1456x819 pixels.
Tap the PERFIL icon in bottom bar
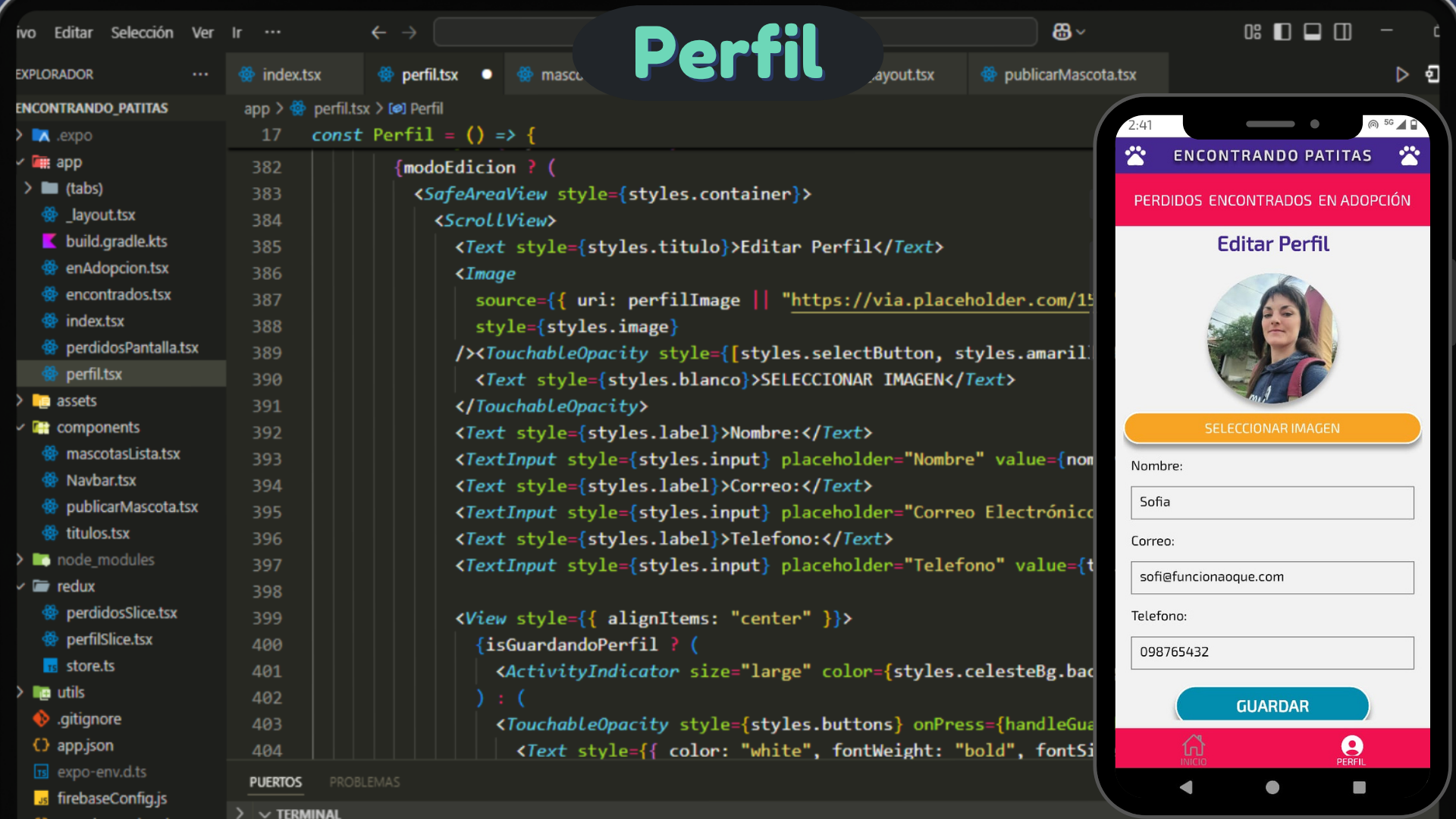[x=1351, y=748]
